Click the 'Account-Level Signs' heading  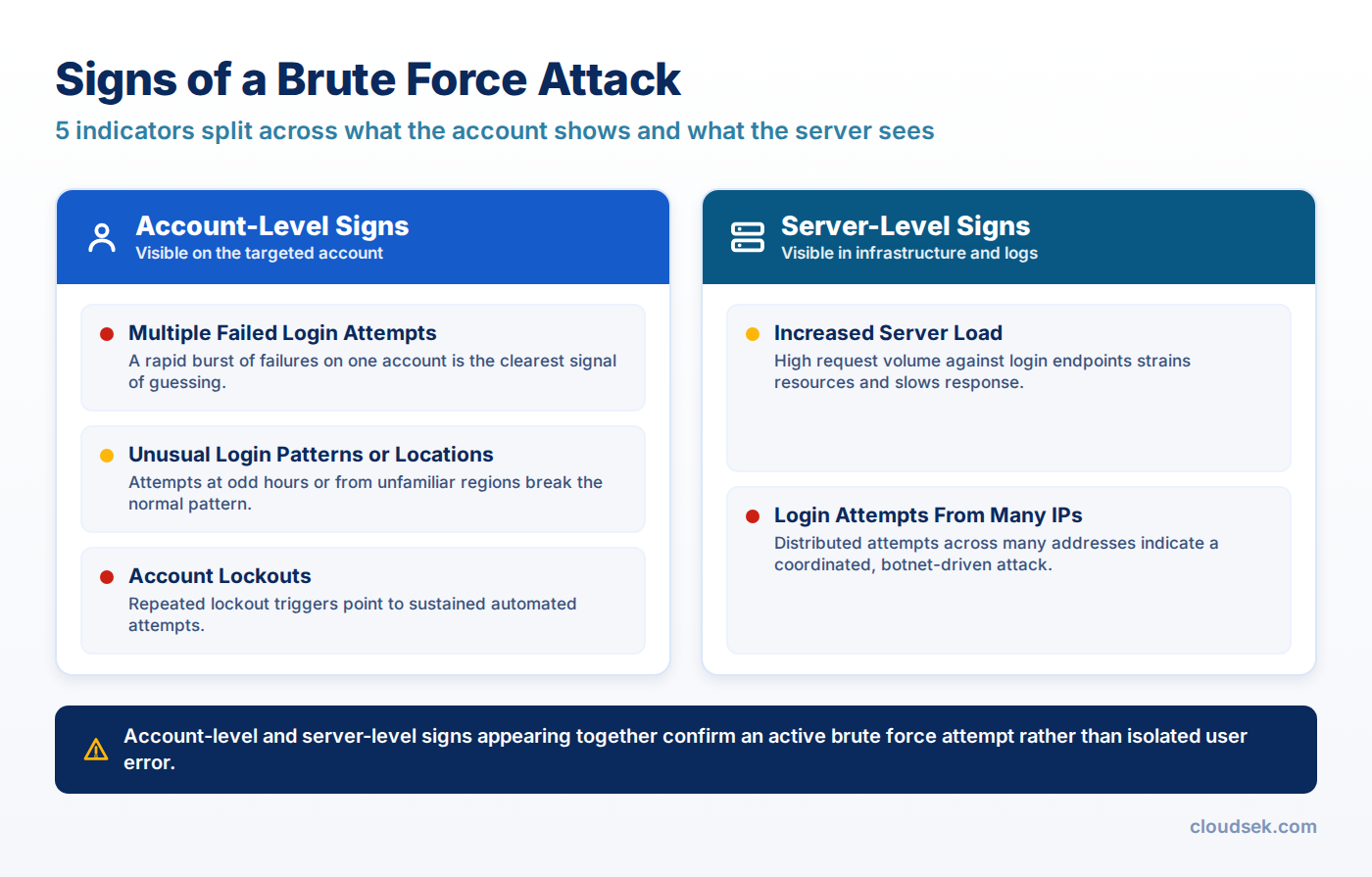[x=272, y=225]
